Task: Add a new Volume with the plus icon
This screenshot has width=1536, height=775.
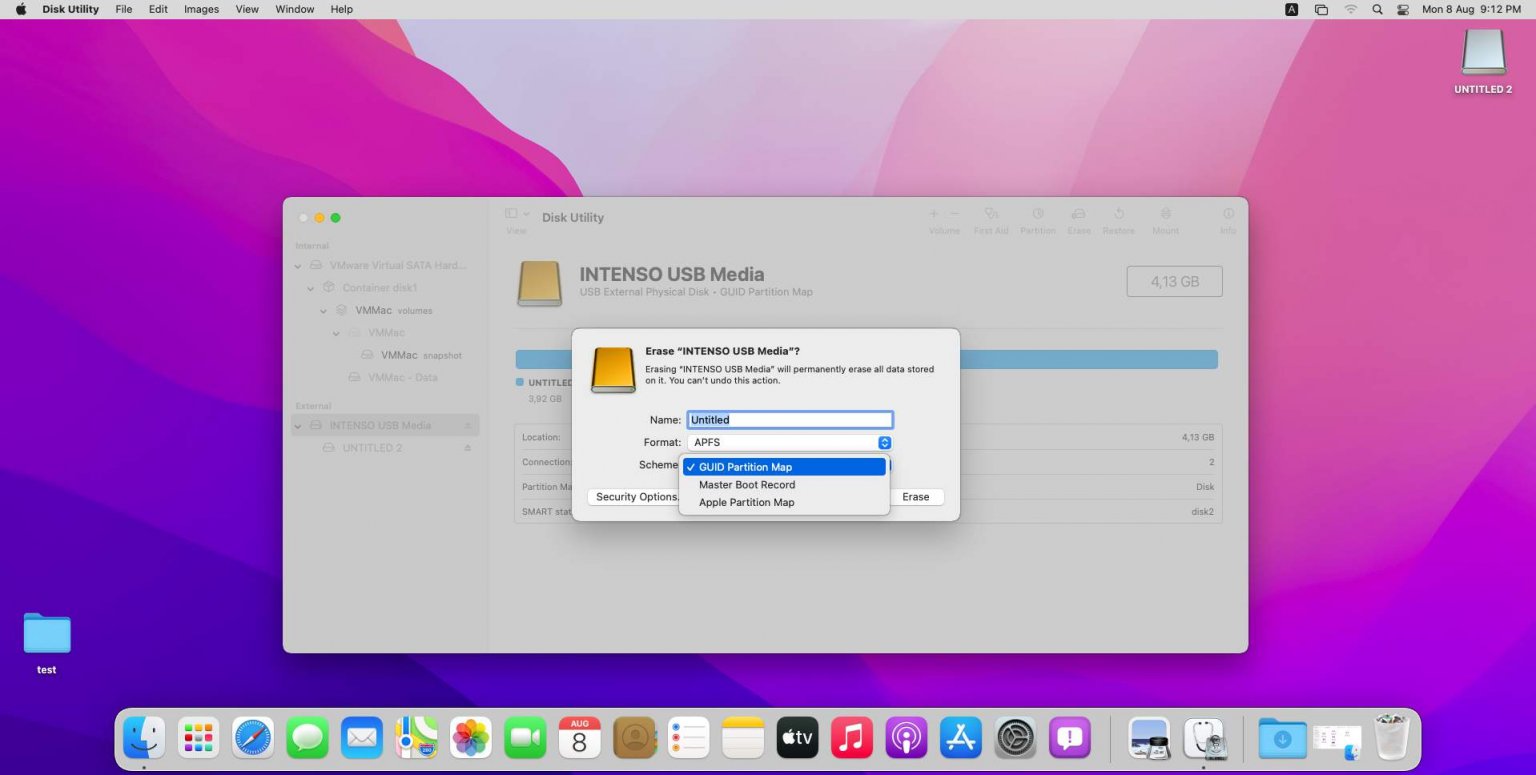Action: tap(933, 213)
